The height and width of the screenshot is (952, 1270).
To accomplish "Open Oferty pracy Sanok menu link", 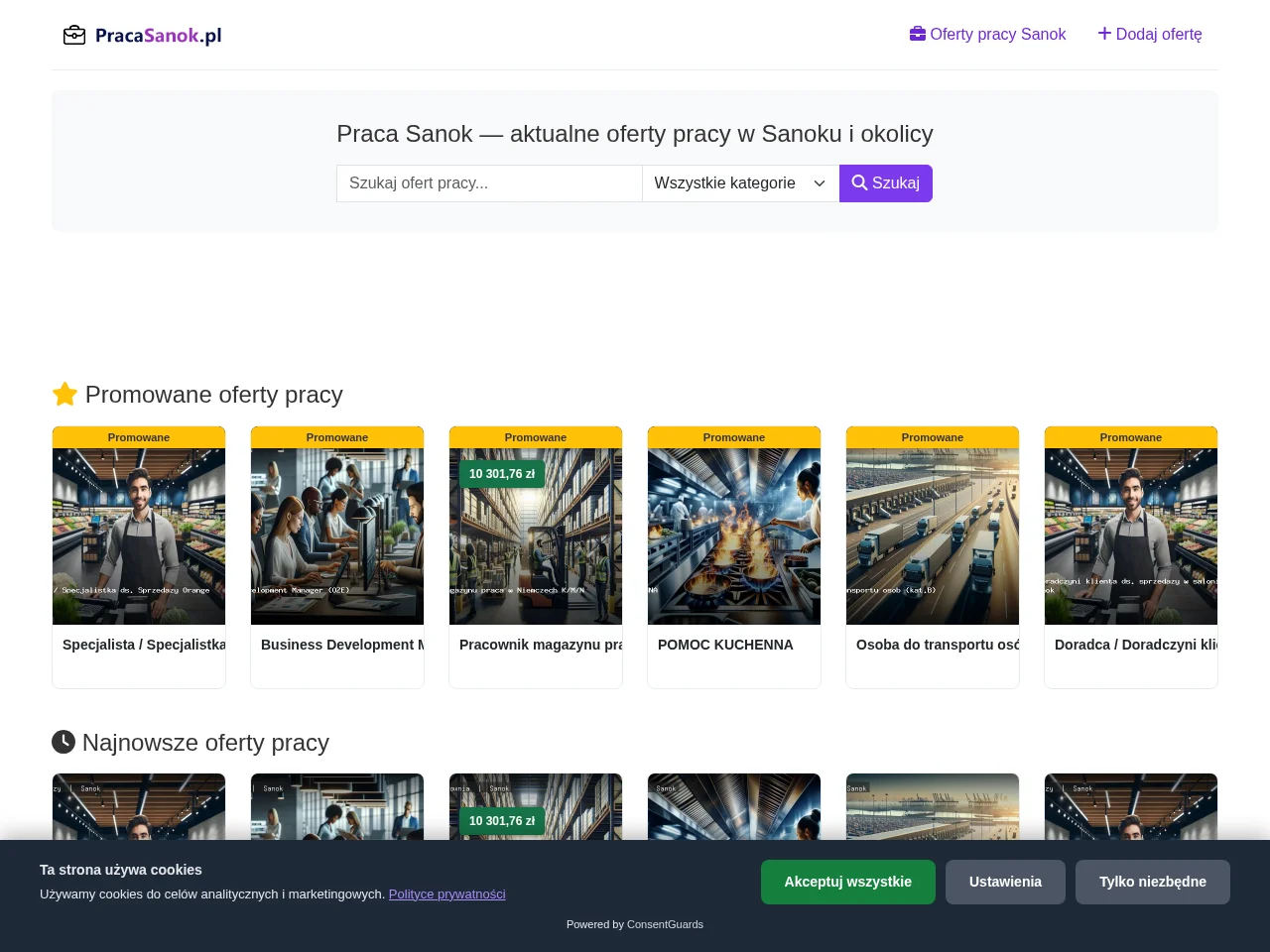I will click(987, 34).
